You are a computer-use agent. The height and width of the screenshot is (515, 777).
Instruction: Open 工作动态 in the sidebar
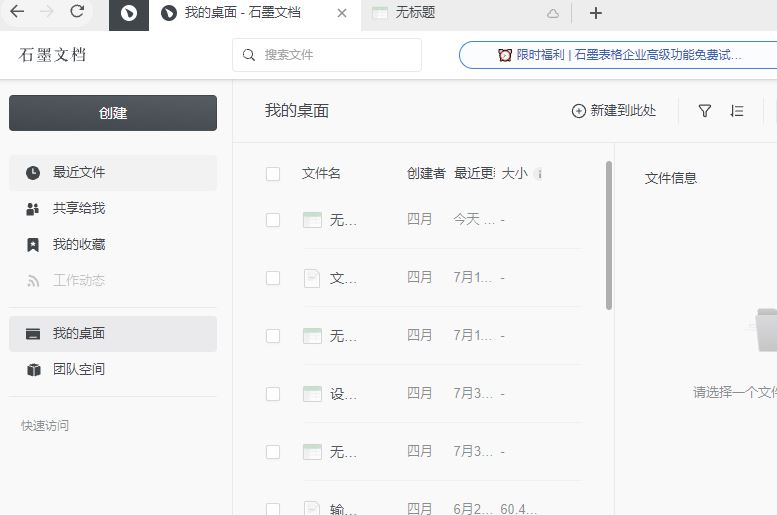coord(113,281)
